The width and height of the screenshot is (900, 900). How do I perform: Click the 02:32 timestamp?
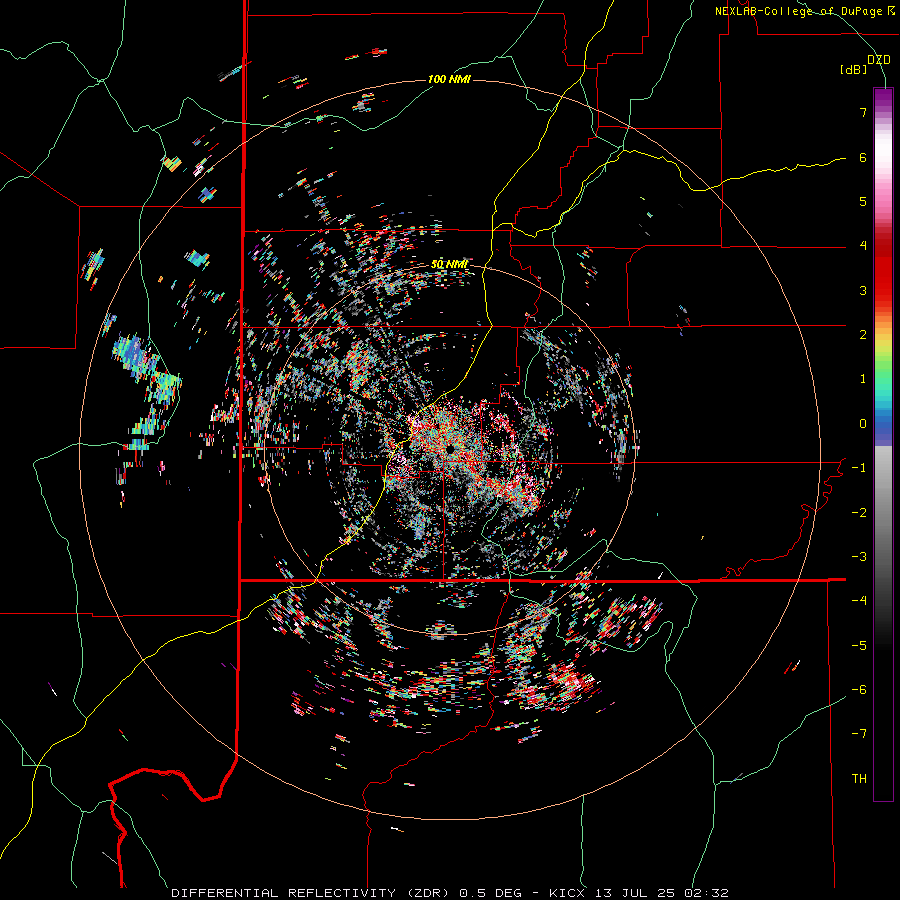click(x=709, y=893)
